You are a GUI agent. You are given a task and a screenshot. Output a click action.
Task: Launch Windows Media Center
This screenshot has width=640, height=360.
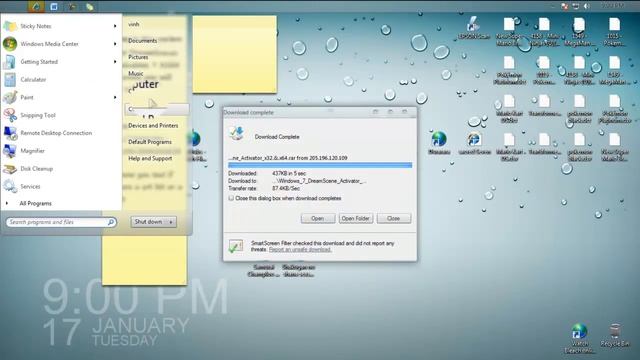(x=49, y=44)
